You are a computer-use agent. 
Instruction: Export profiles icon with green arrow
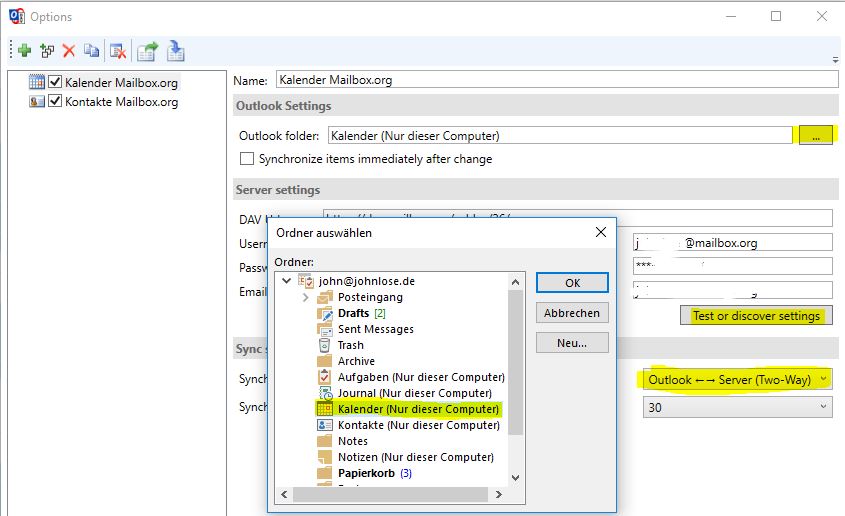(x=147, y=51)
